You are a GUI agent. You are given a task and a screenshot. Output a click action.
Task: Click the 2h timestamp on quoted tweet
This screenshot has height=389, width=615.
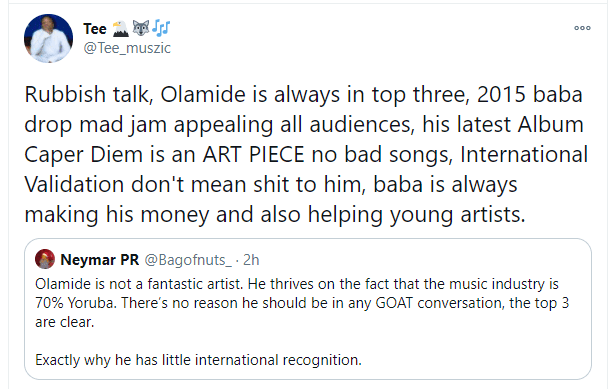[x=251, y=260]
